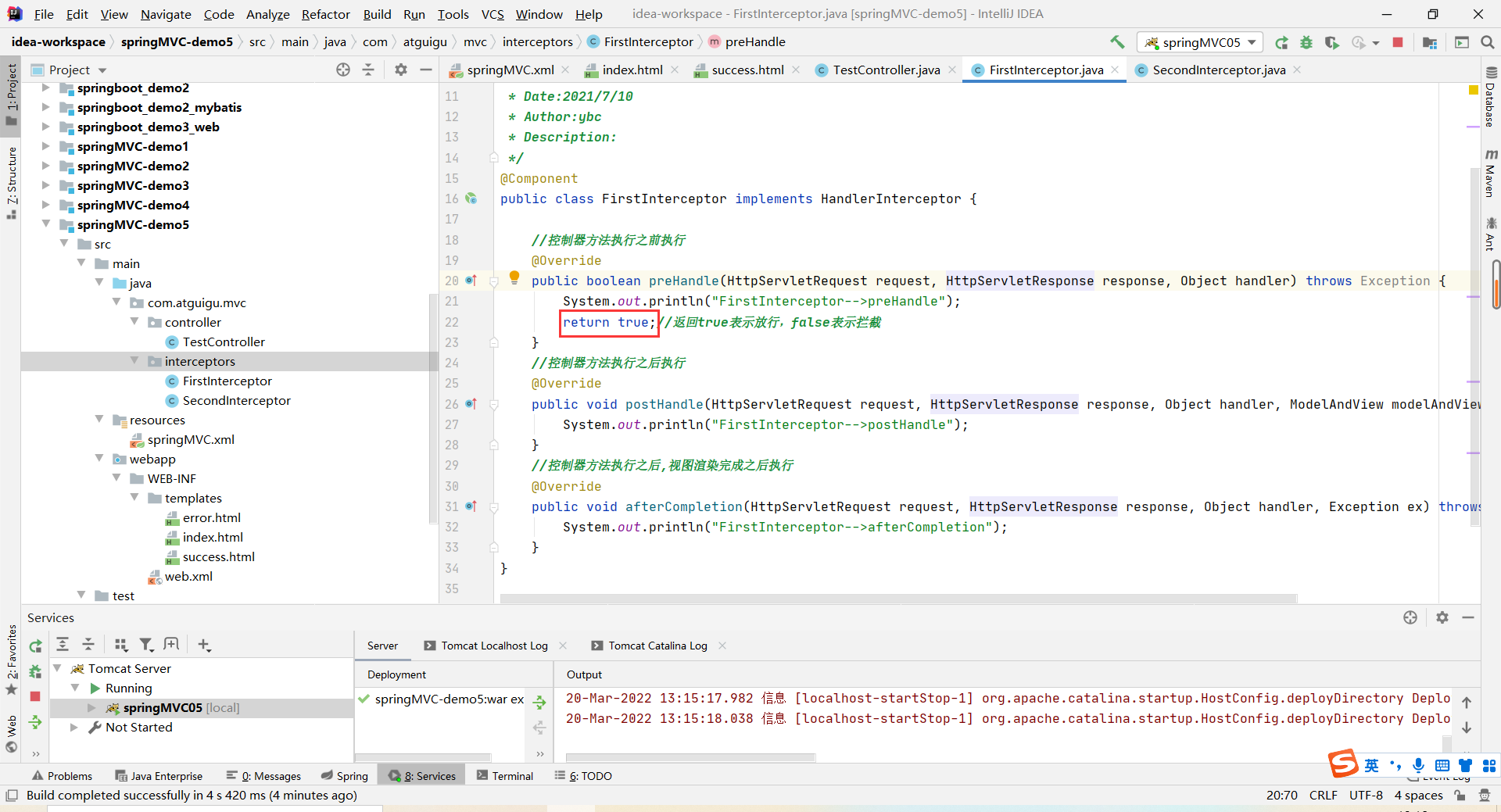Open Problems tool window button

(62, 776)
